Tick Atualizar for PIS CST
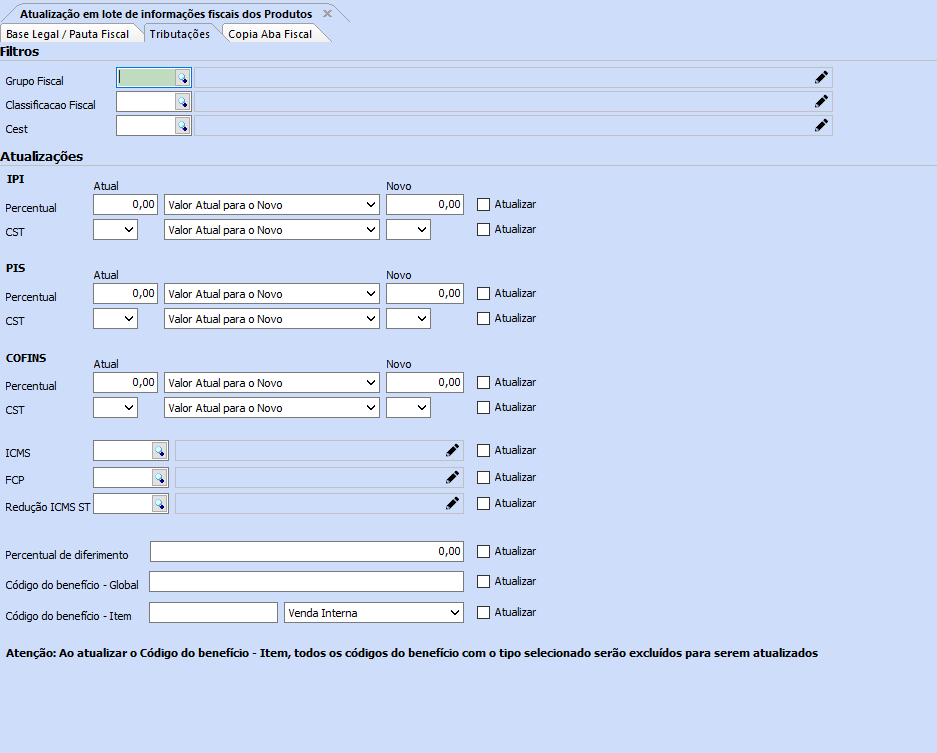Screen dimensions: 937x753 (x=483, y=319)
